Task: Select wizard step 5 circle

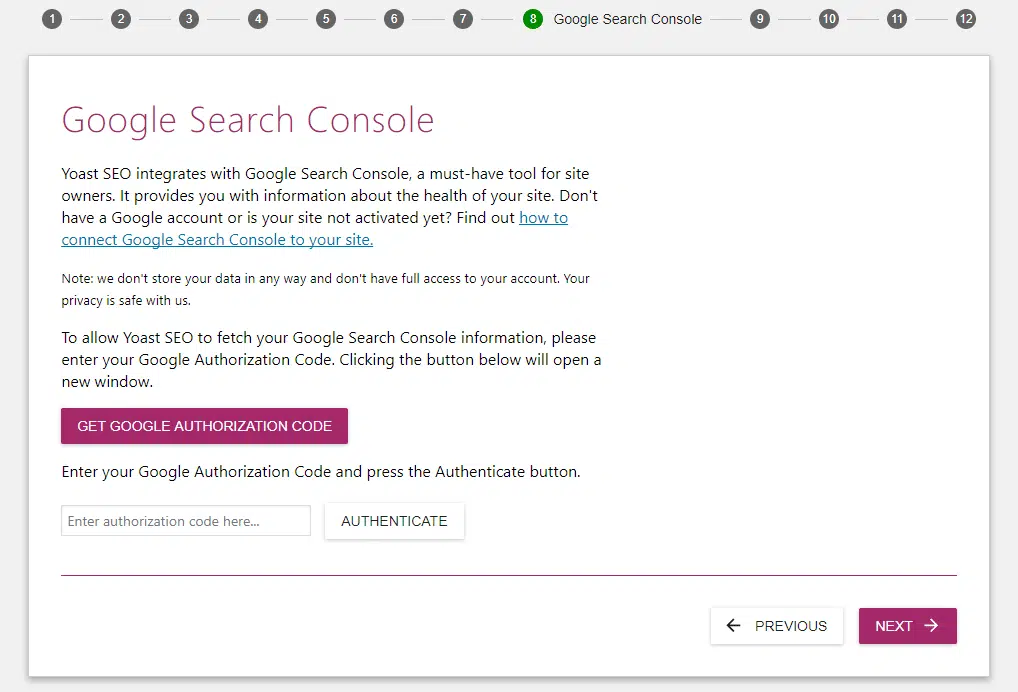Action: pyautogui.click(x=326, y=19)
